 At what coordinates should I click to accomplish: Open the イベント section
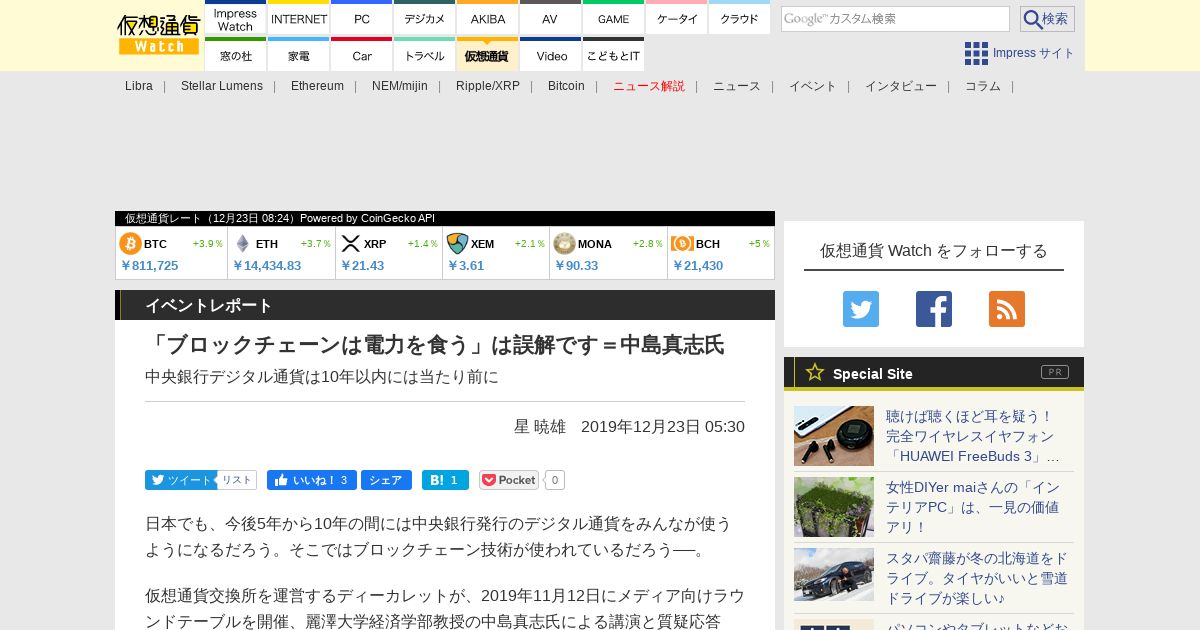813,86
